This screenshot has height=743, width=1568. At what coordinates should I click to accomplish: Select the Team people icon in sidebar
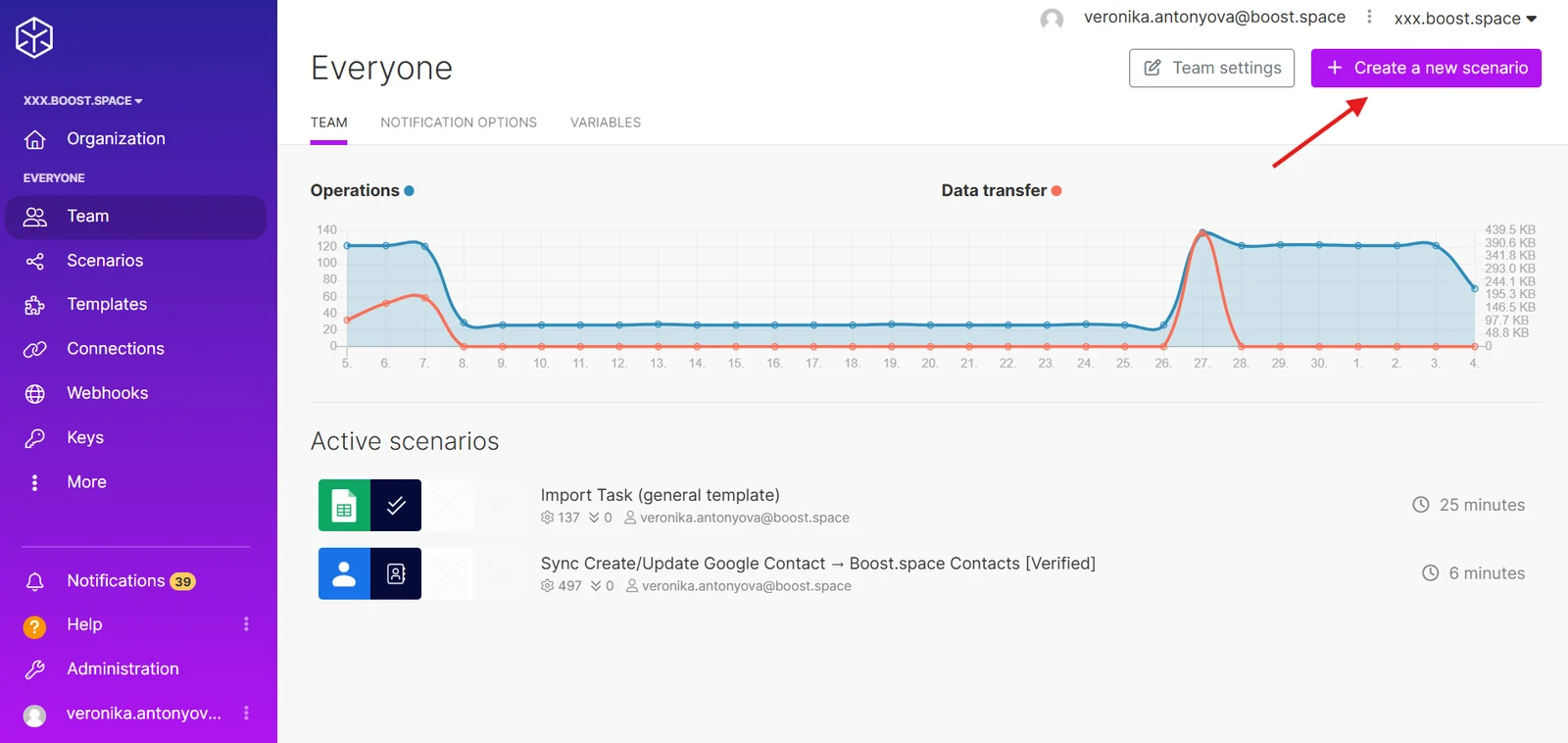(35, 217)
